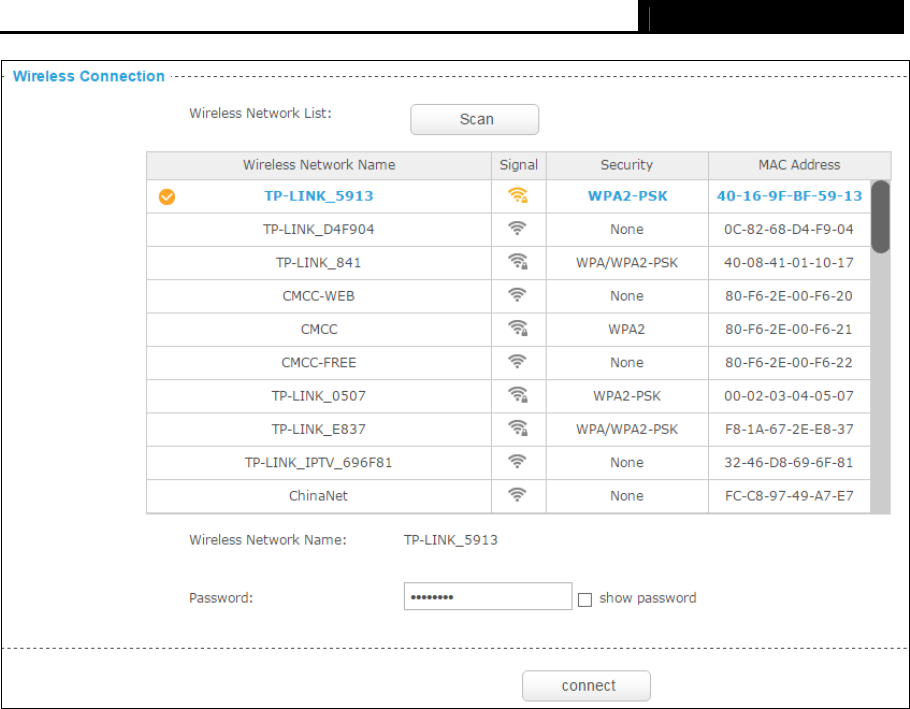
Task: Click the locked signal icon for TP-LINK_841
Action: coord(518,262)
